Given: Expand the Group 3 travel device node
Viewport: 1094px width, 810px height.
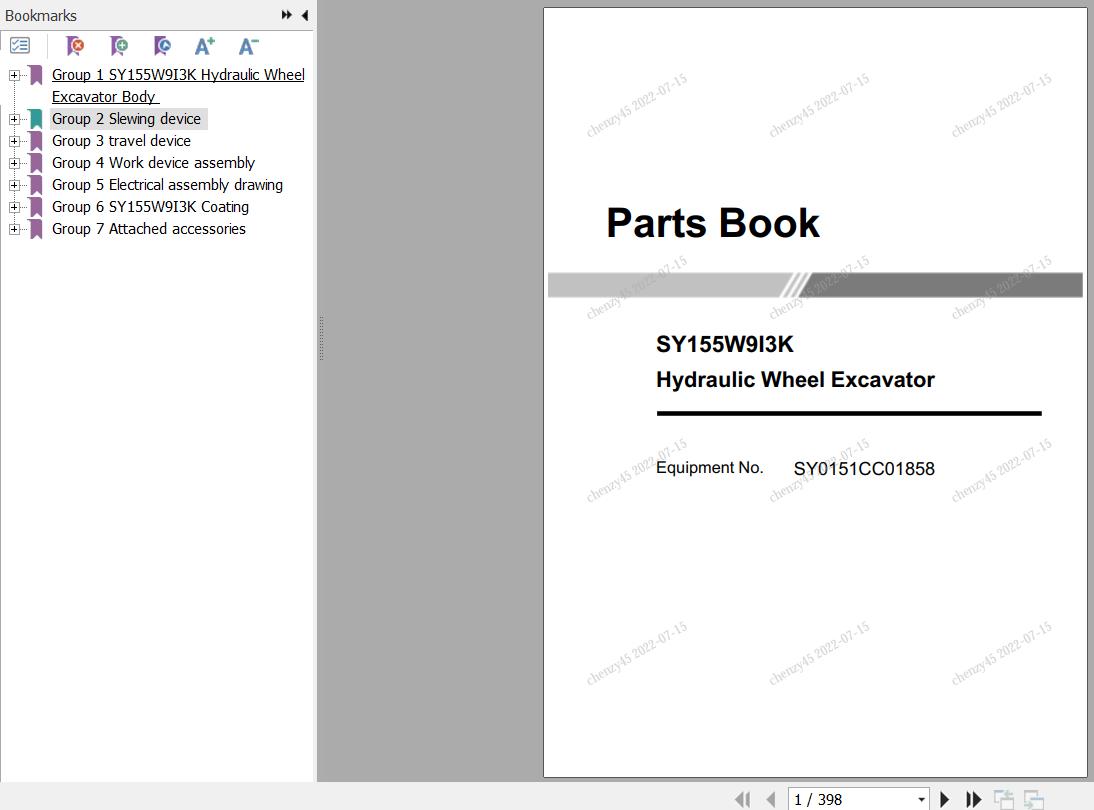Looking at the screenshot, I should click(x=14, y=141).
